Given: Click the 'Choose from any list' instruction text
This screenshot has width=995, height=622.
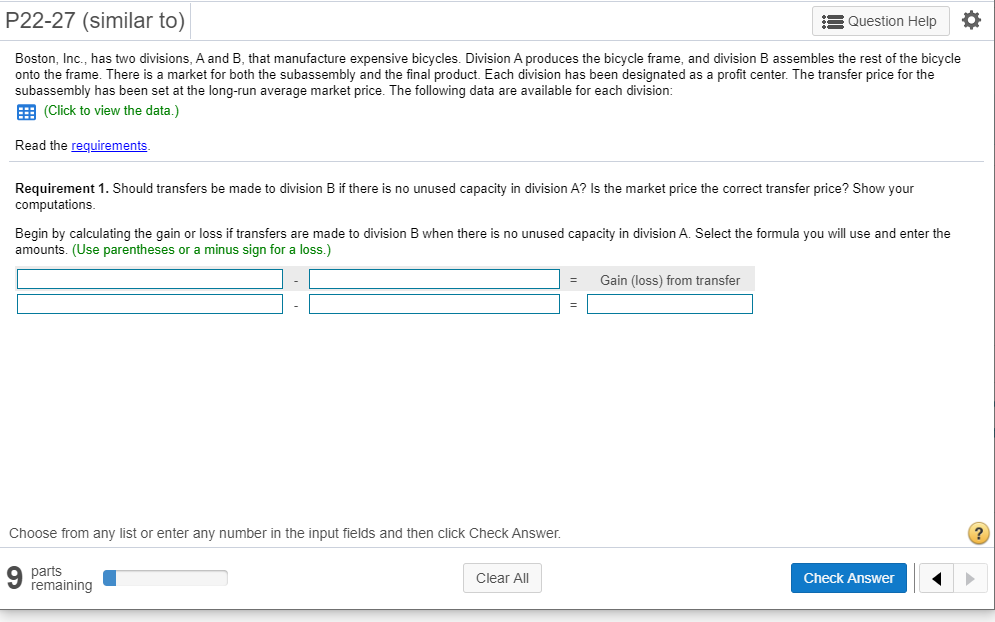Looking at the screenshot, I should pos(285,533).
